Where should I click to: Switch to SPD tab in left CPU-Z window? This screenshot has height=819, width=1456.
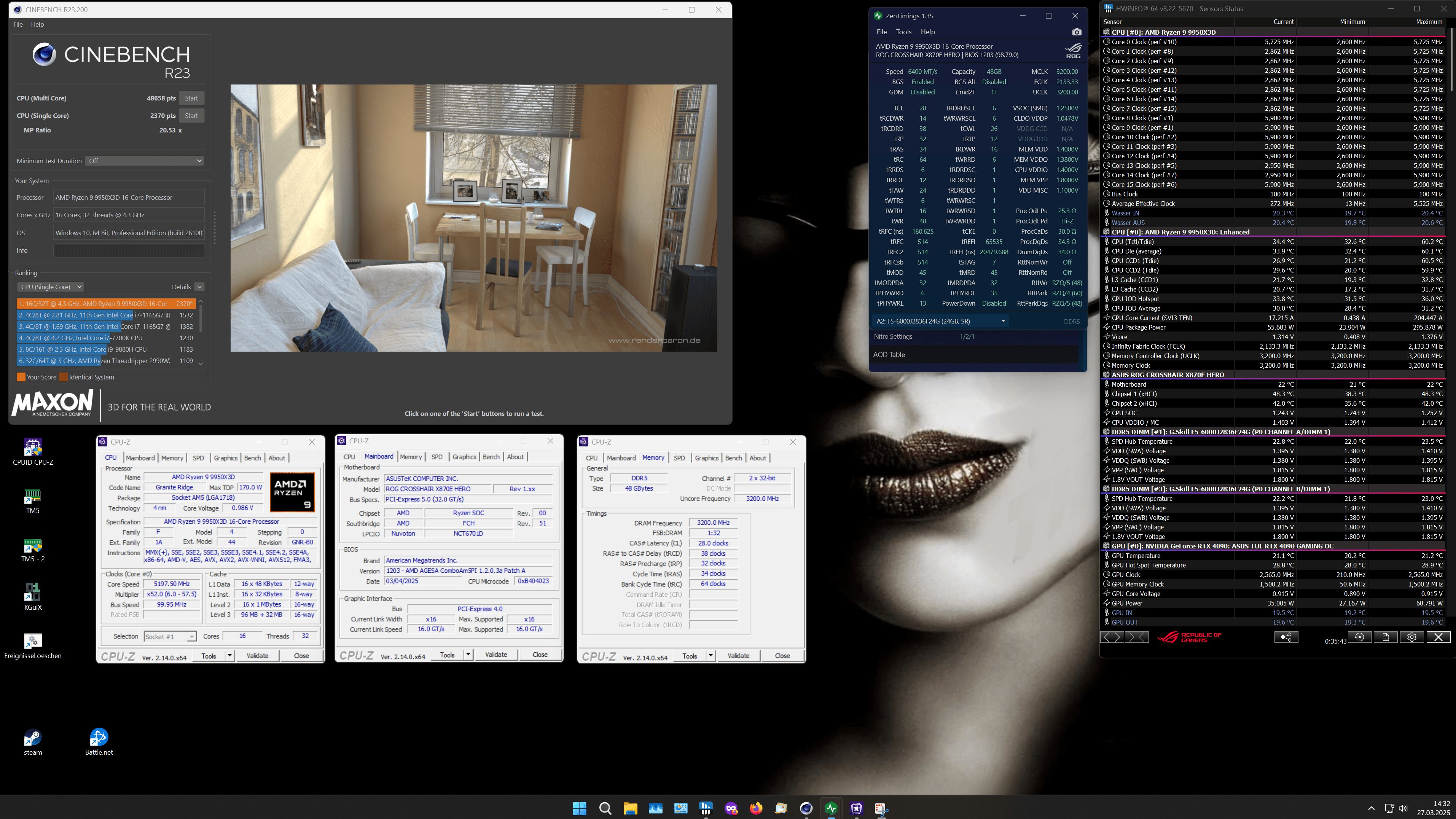pyautogui.click(x=198, y=458)
